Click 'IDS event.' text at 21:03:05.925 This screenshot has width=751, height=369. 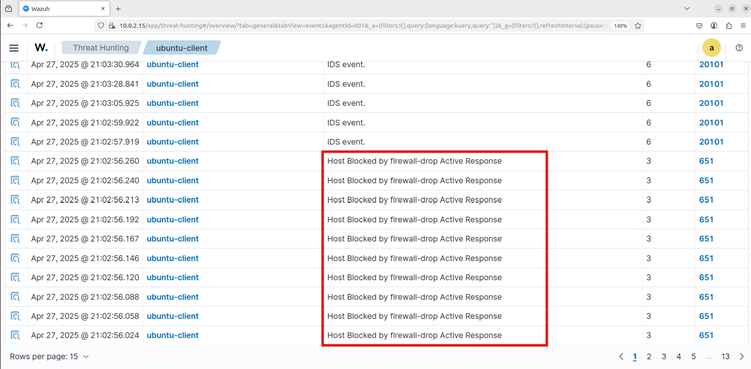pyautogui.click(x=346, y=103)
